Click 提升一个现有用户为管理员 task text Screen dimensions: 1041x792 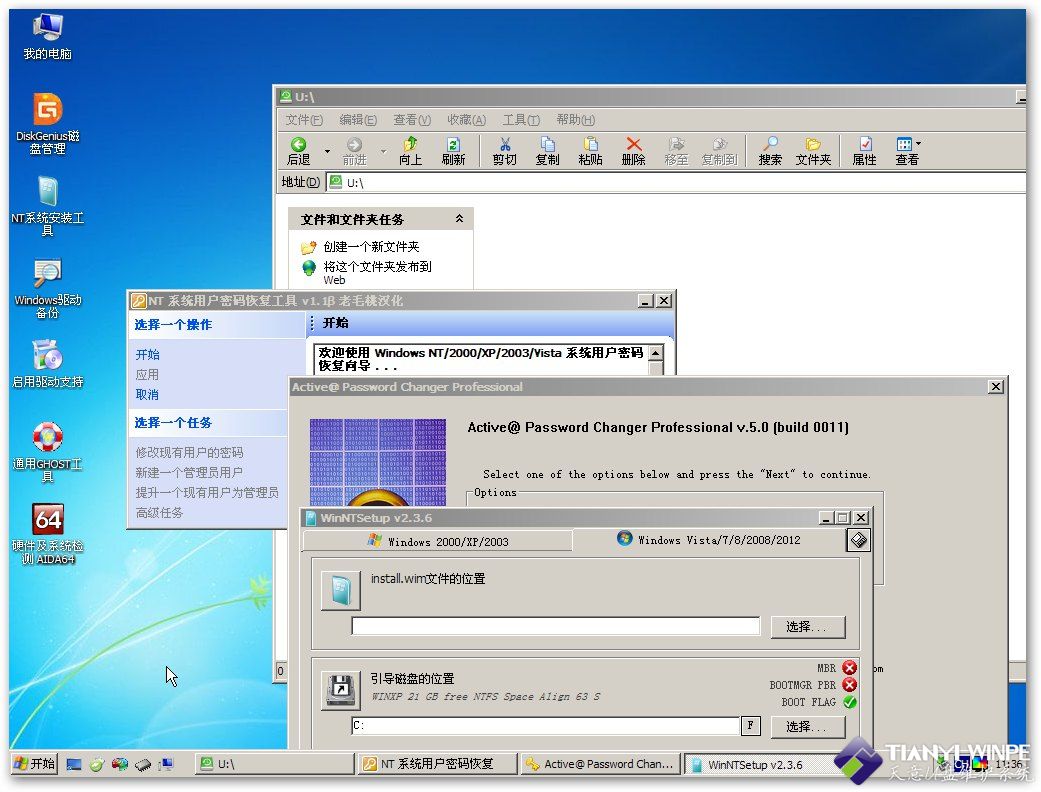[207, 492]
